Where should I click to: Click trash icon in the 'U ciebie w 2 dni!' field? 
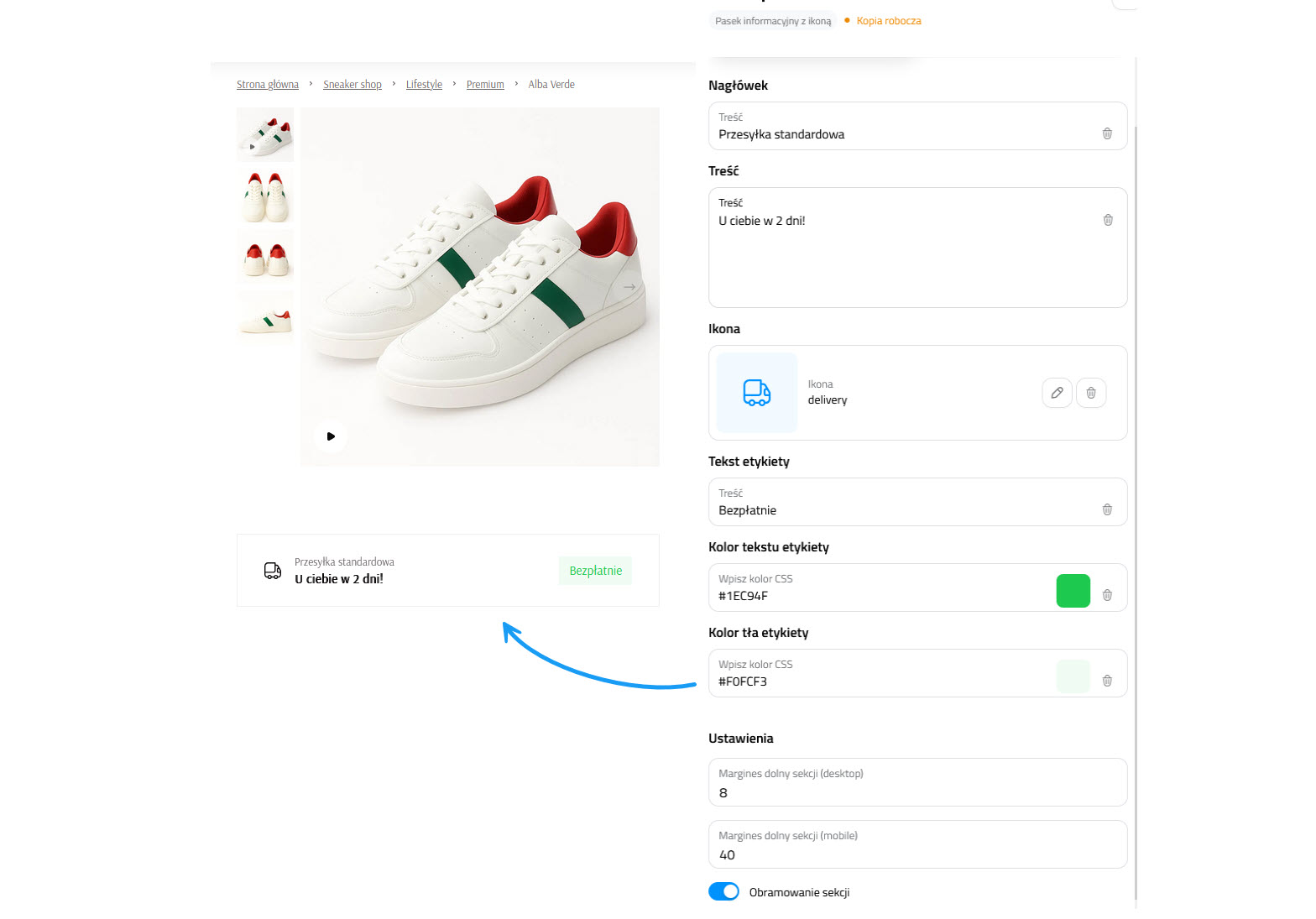pos(1108,220)
